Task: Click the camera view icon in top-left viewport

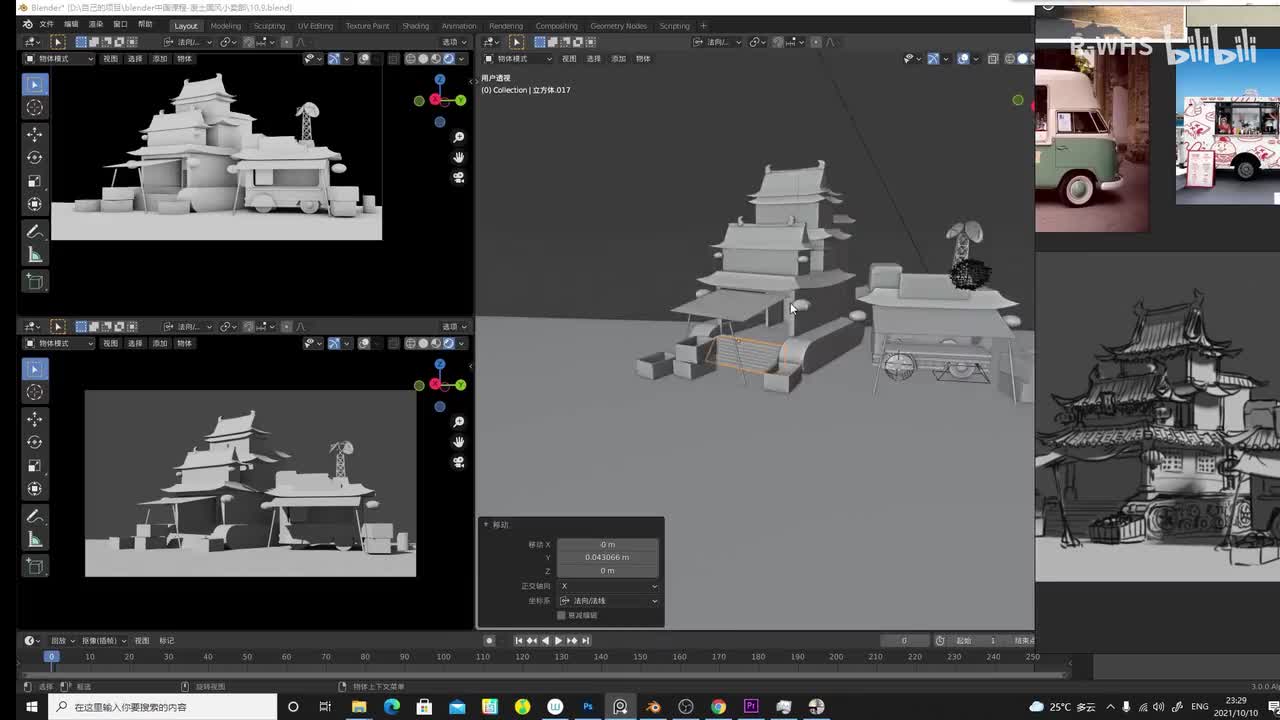Action: point(458,178)
